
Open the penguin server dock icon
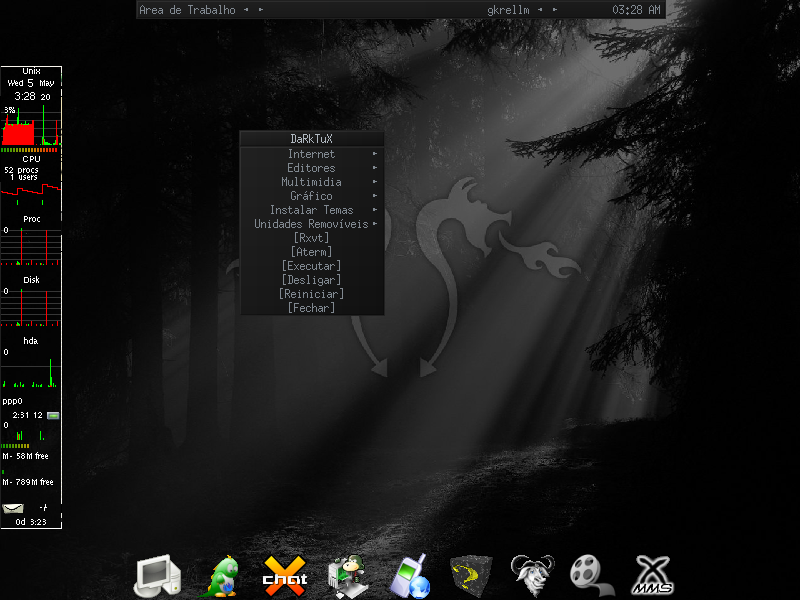click(348, 577)
